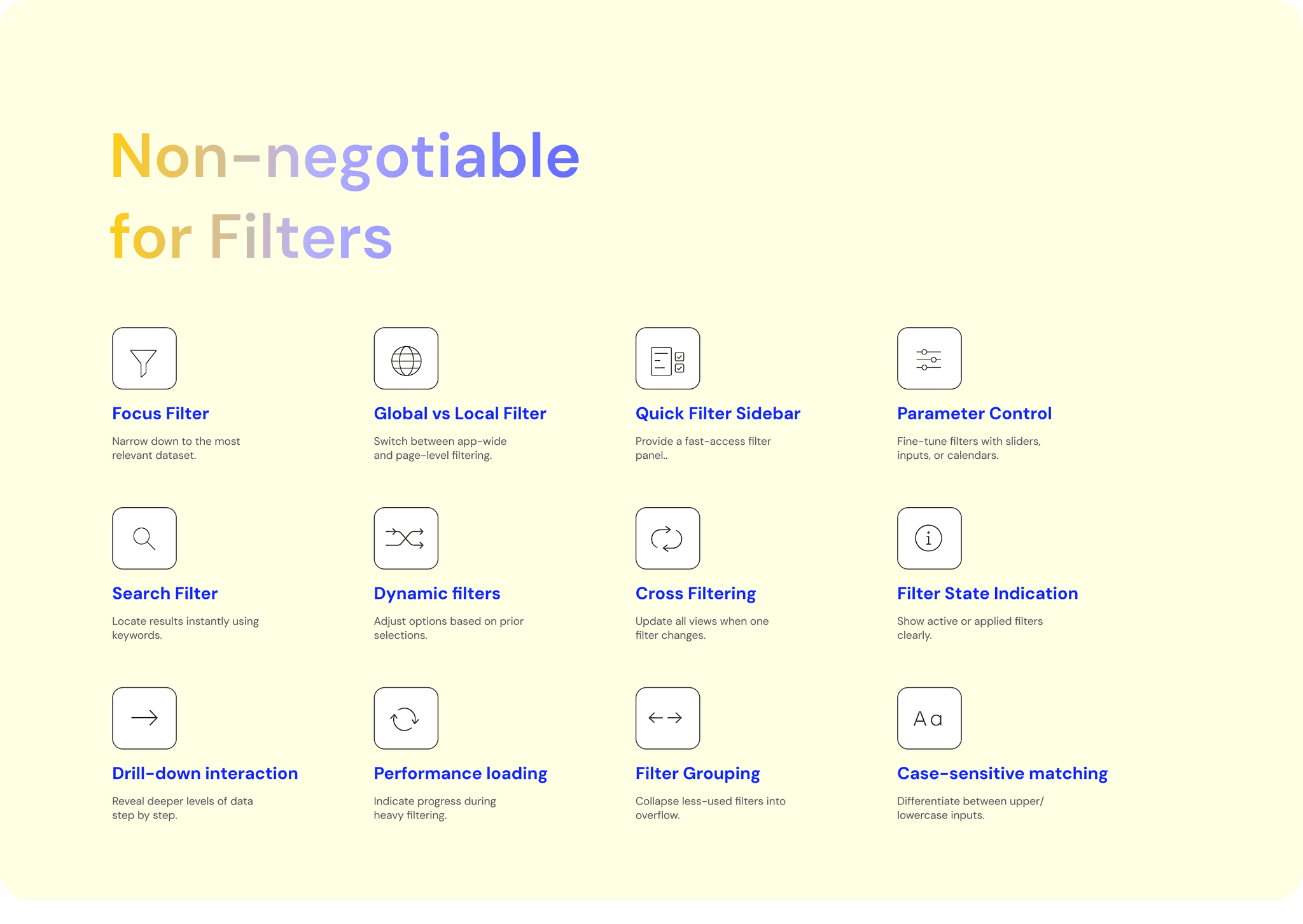Click the Cross Filtering heading text
Viewport: 1303px width, 924px height.
[x=695, y=594]
